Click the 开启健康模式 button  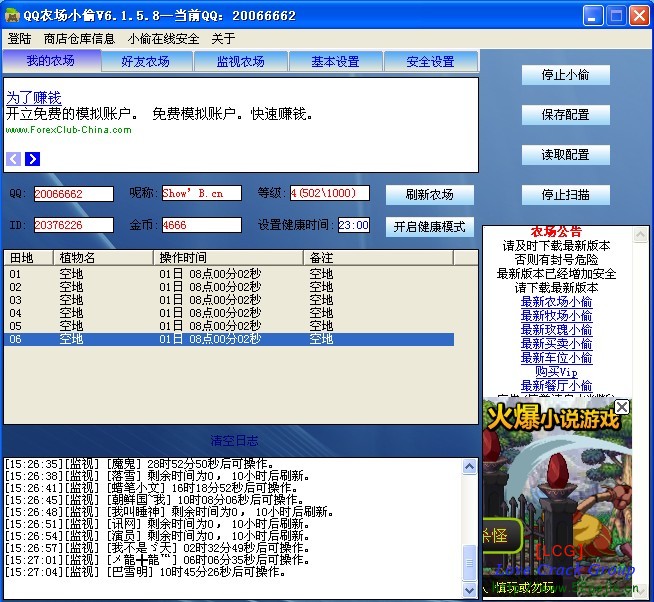click(430, 227)
